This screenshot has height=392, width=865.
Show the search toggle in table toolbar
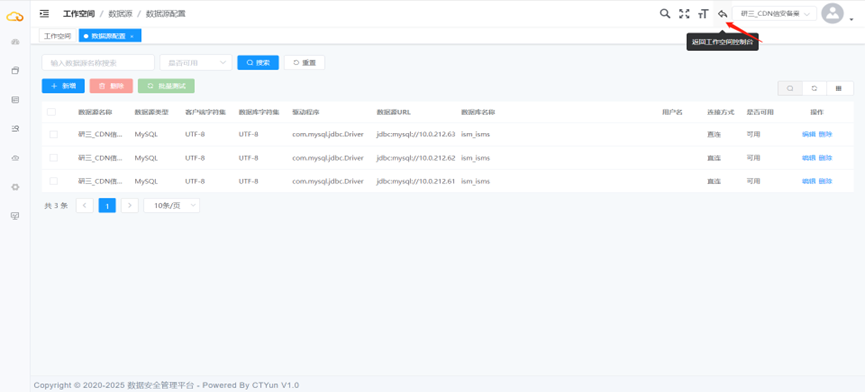click(x=790, y=88)
